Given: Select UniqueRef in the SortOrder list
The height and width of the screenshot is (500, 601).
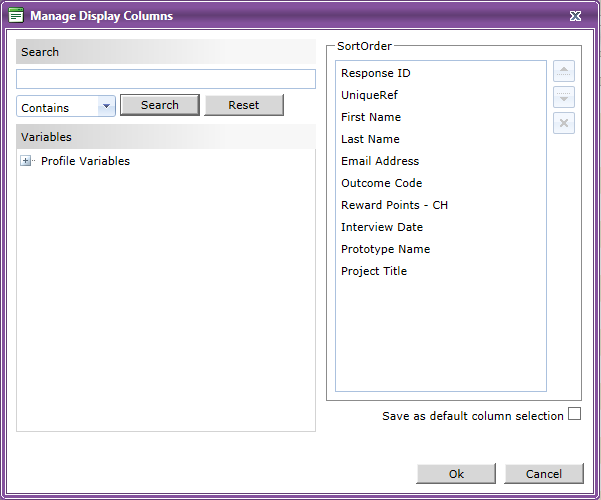Looking at the screenshot, I should [x=369, y=95].
